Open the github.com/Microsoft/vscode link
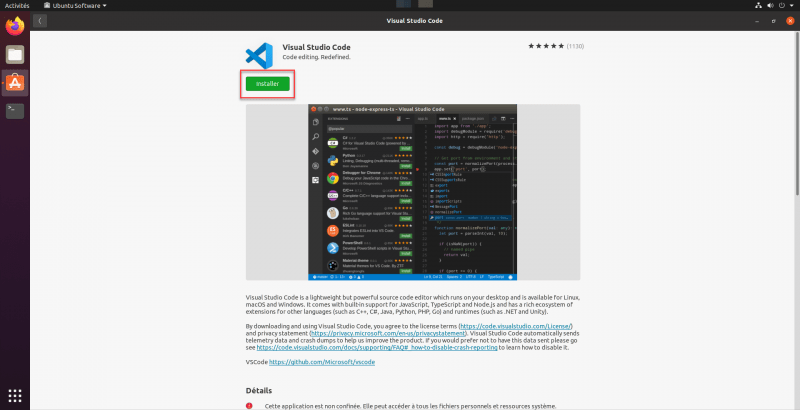Image resolution: width=800 pixels, height=410 pixels. click(x=322, y=362)
